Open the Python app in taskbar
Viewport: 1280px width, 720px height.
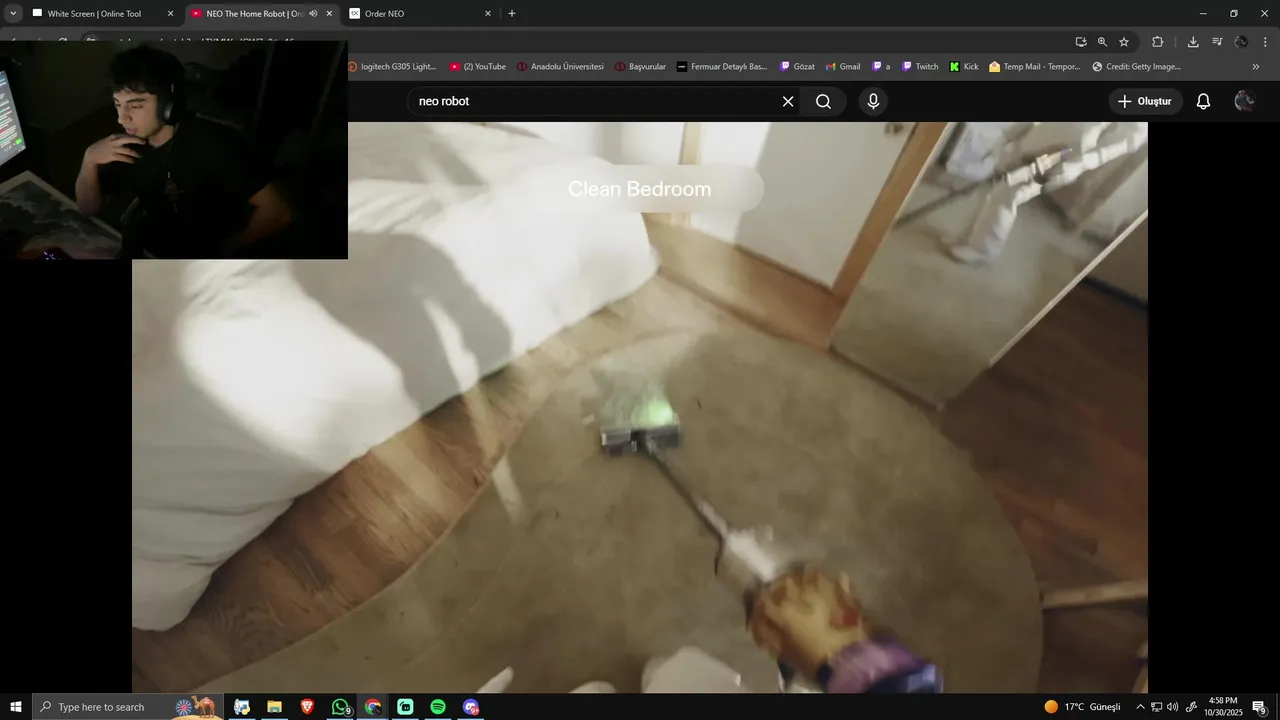coord(242,707)
